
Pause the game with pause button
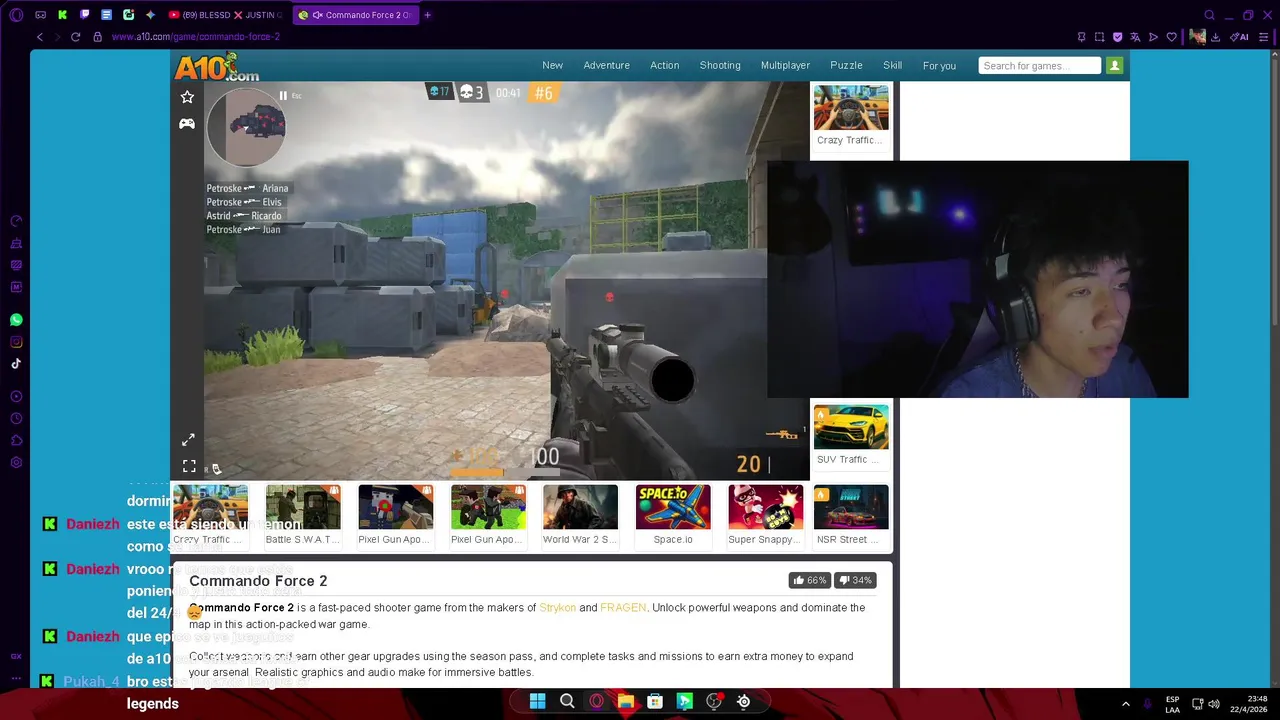[x=283, y=96]
